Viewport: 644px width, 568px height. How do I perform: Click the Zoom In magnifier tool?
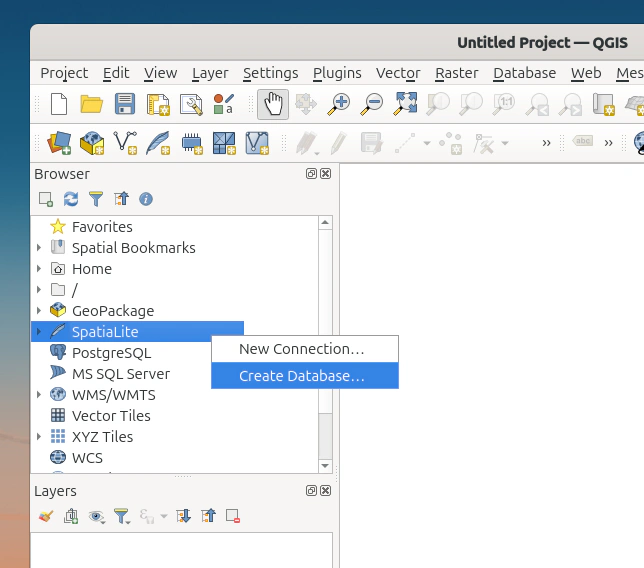[340, 103]
